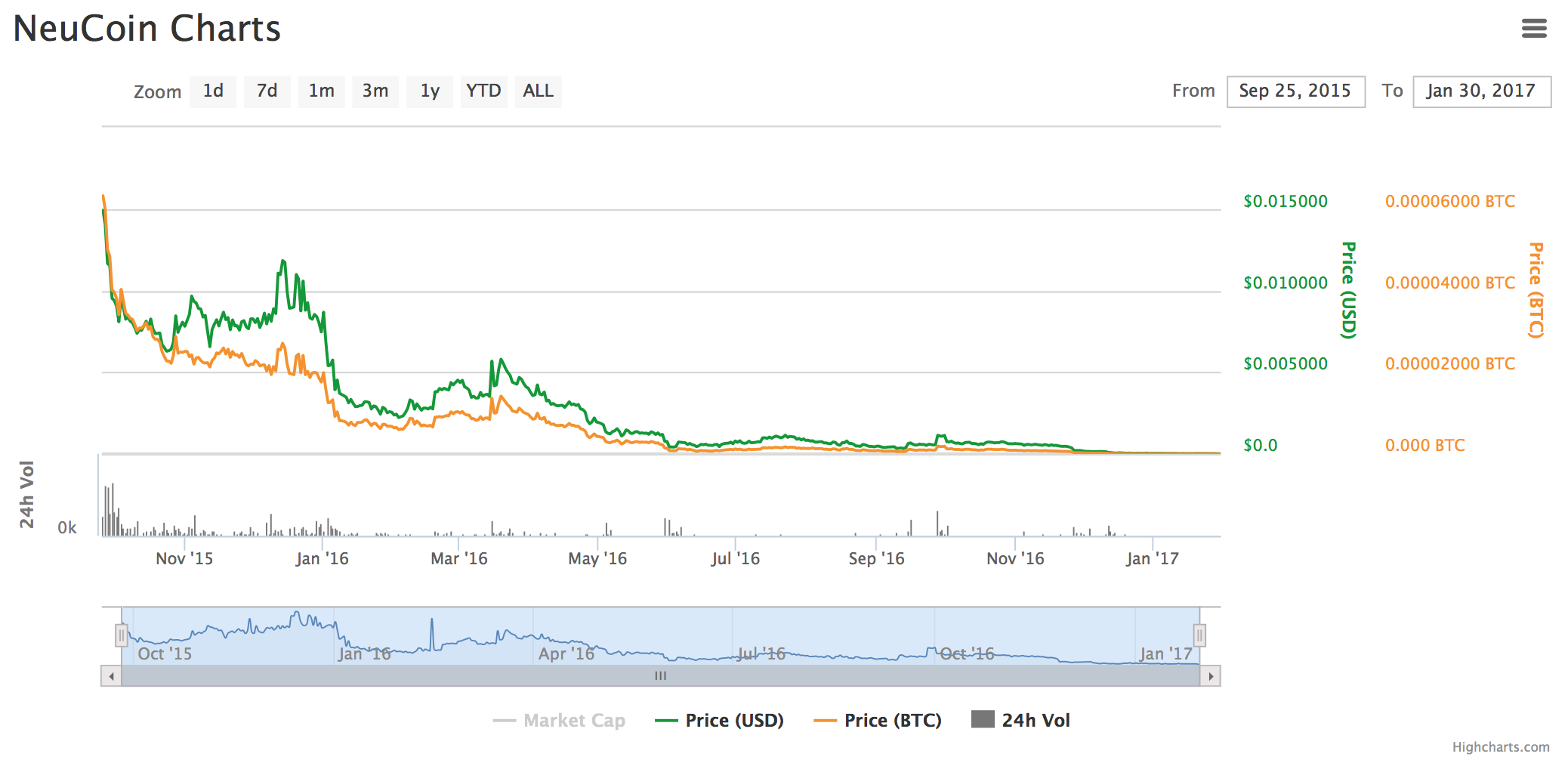1568x766 pixels.
Task: Toggle the Price (USD) legend series
Action: (x=719, y=720)
